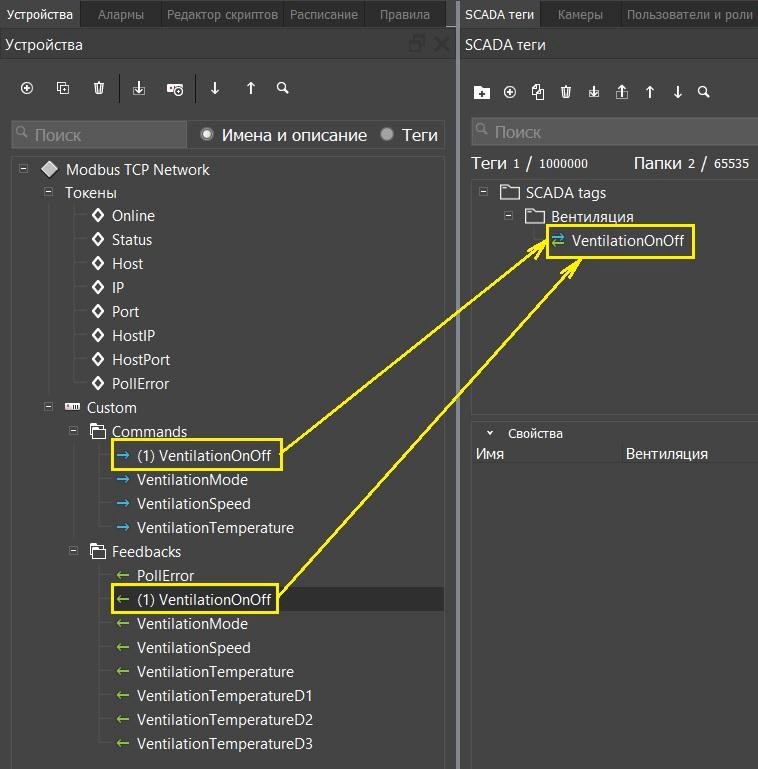Click the import icon in Devices toolbar
758x769 pixels.
pyautogui.click(x=139, y=89)
